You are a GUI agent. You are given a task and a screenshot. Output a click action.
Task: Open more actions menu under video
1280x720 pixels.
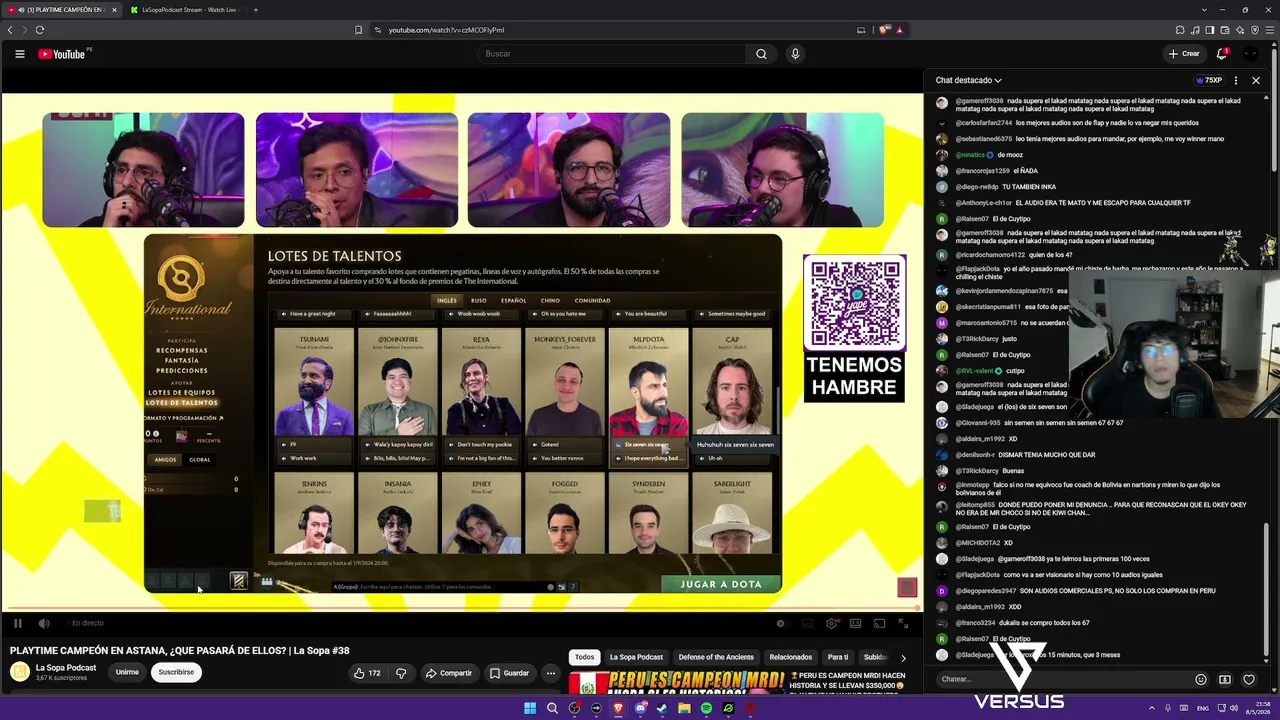click(550, 673)
